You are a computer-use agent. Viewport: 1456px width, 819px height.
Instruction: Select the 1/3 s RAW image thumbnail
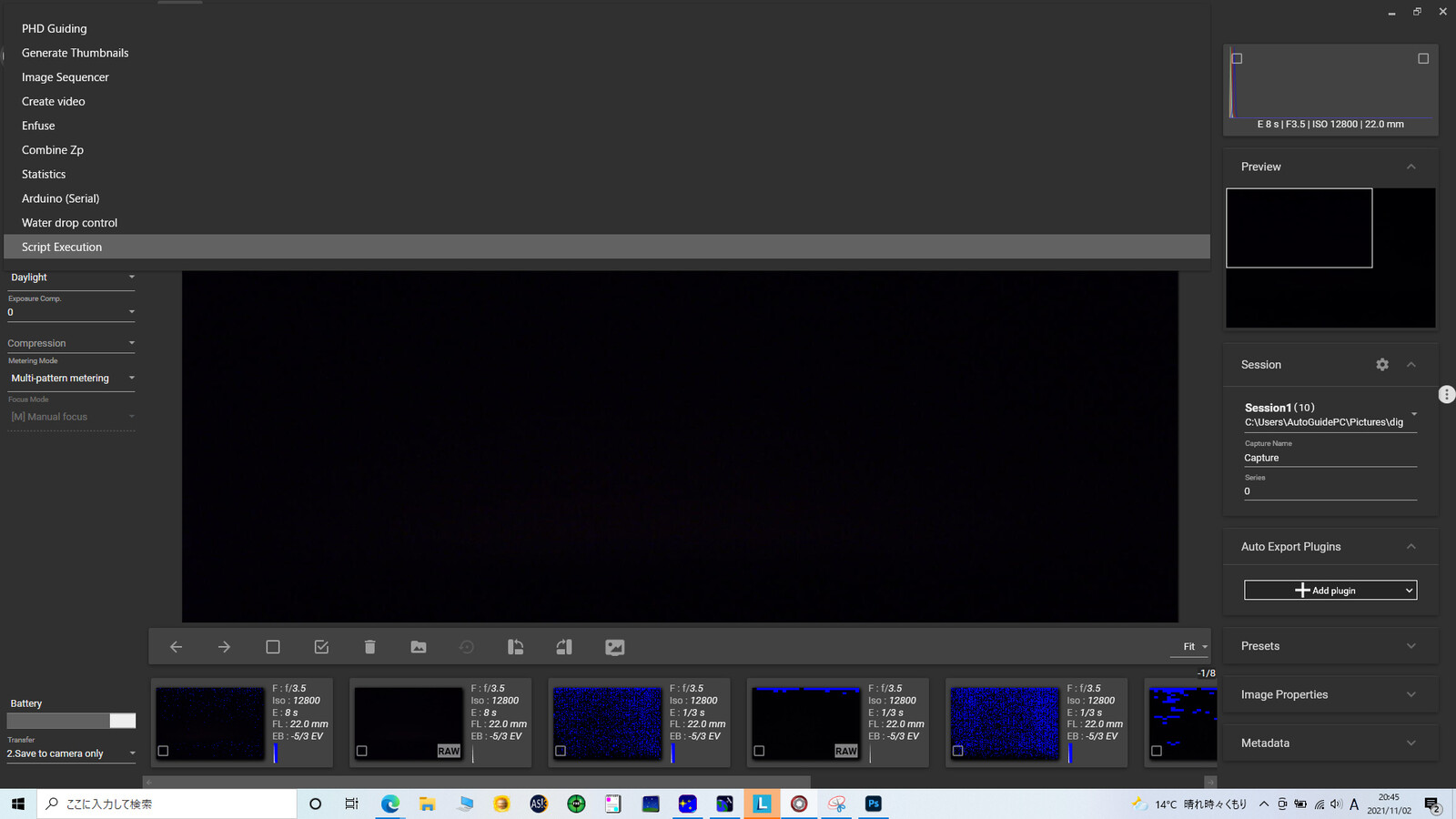[806, 723]
